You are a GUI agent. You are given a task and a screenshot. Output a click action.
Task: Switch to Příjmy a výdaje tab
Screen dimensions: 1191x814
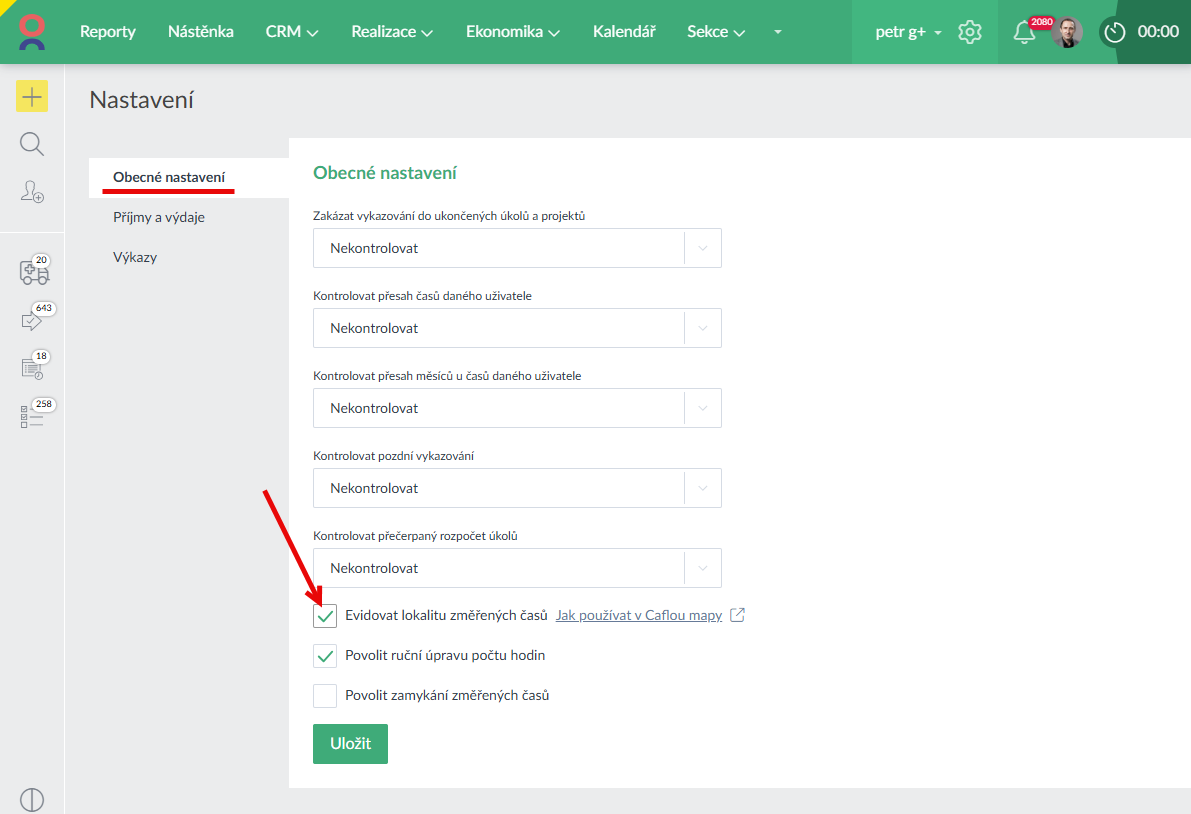coord(159,217)
